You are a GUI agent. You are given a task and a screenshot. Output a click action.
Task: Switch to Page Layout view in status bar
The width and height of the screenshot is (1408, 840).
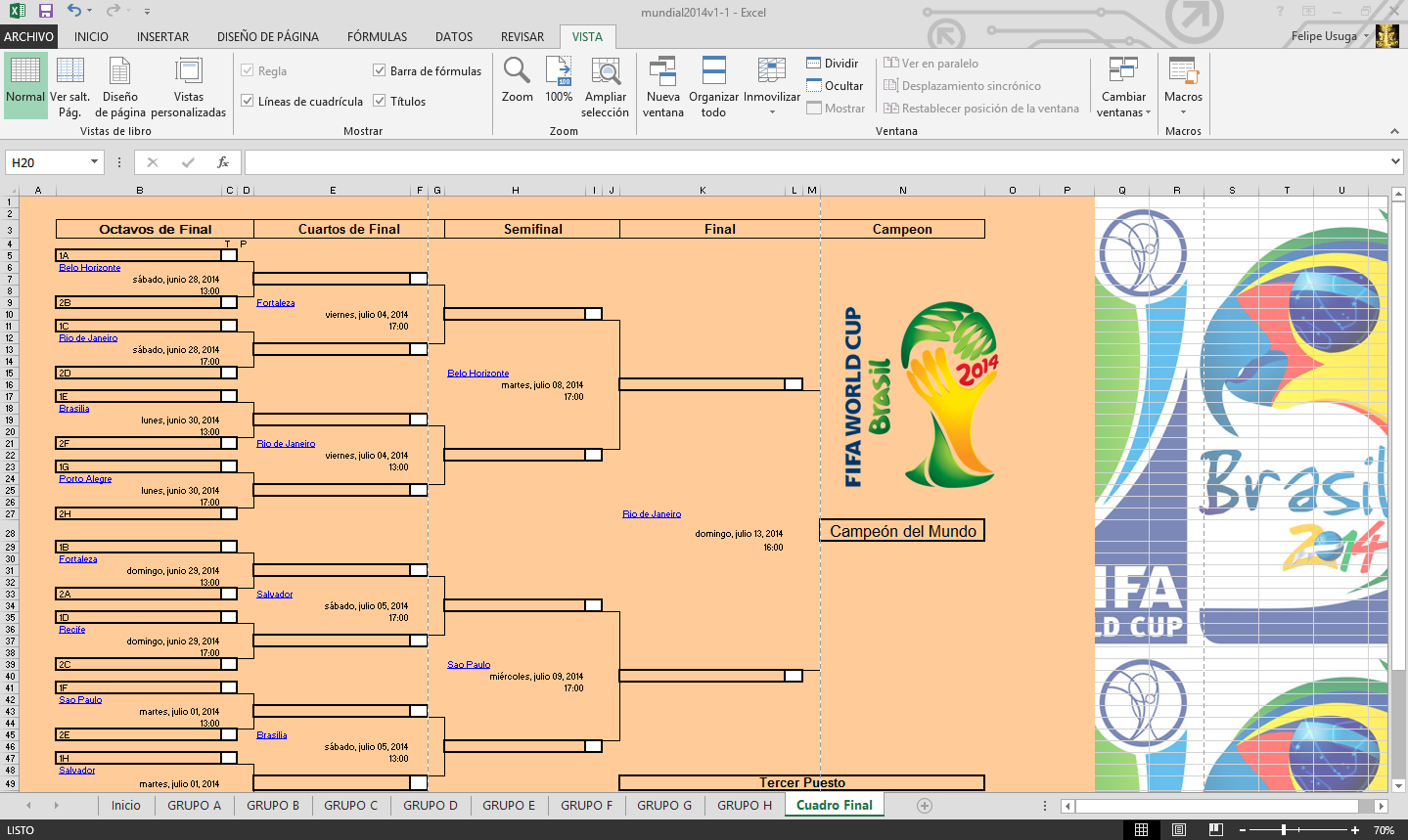click(1179, 829)
